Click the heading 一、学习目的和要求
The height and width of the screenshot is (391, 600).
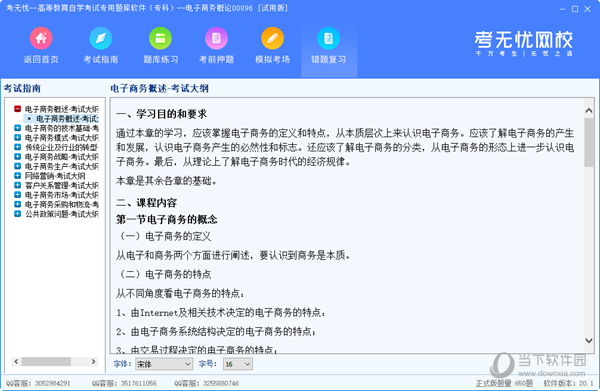tap(161, 114)
